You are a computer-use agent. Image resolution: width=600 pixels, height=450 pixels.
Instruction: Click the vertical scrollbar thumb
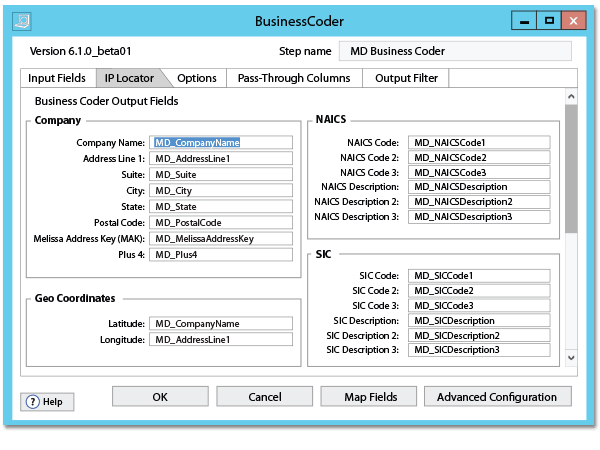(x=571, y=168)
